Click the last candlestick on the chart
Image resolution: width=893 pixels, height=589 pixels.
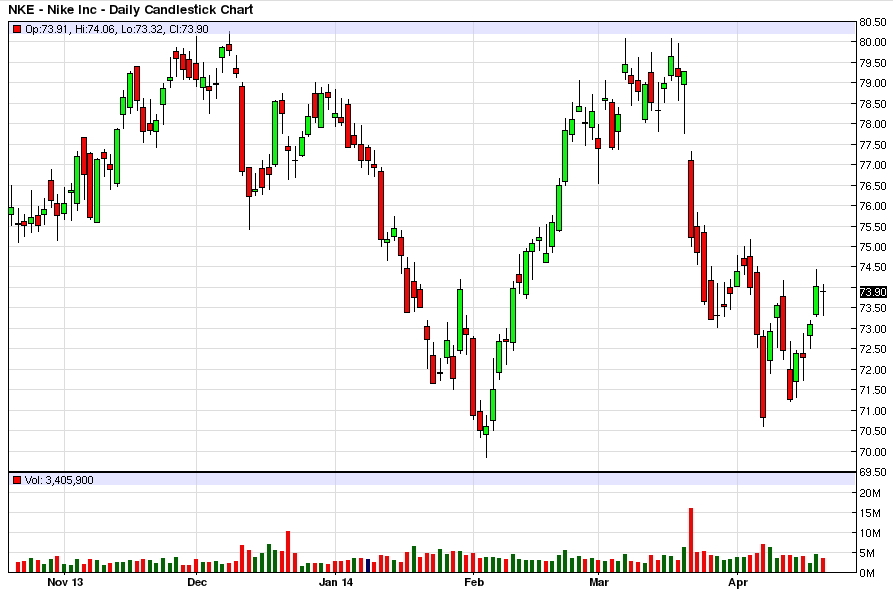point(823,300)
